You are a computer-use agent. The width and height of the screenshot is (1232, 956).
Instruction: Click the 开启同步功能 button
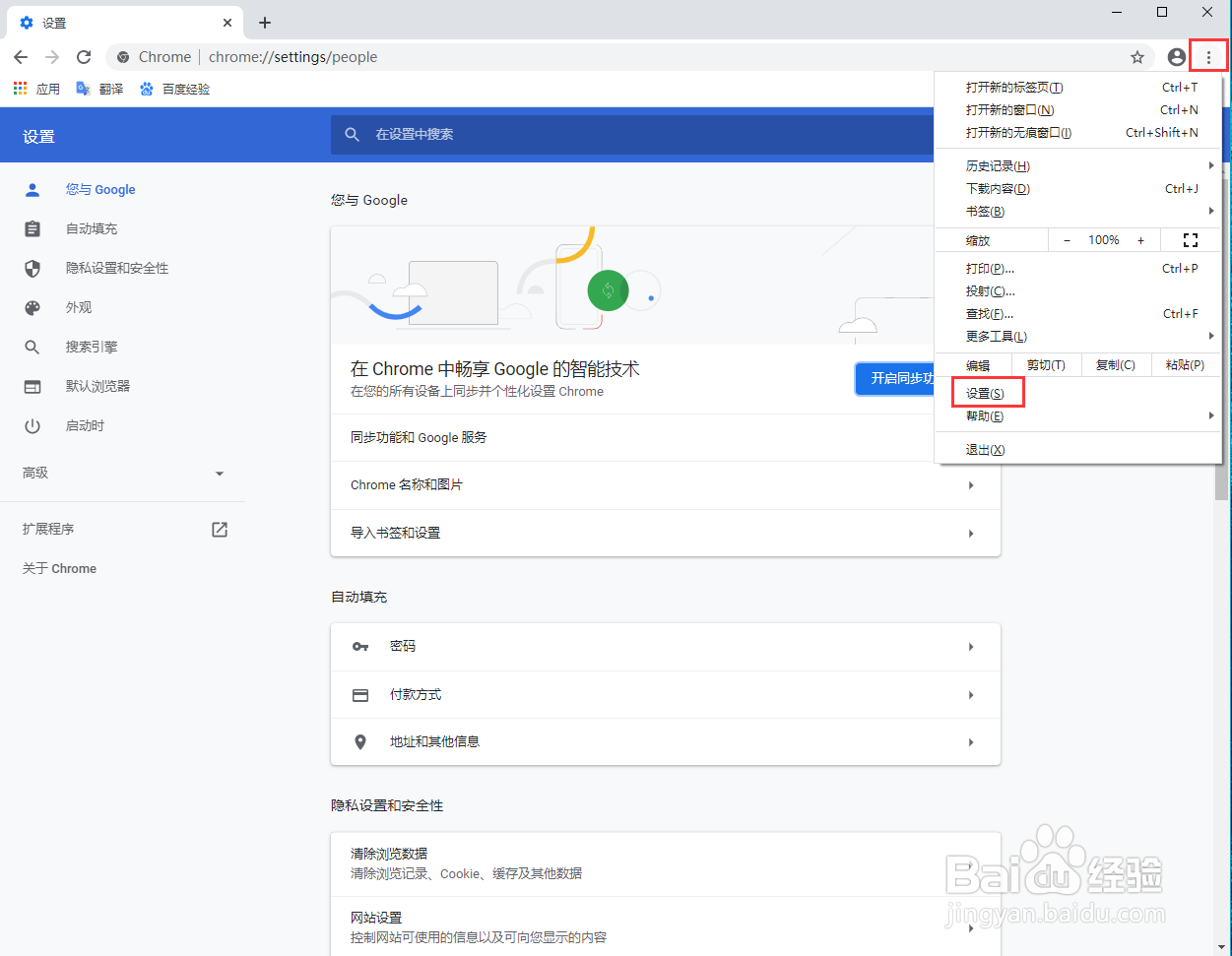coord(895,378)
